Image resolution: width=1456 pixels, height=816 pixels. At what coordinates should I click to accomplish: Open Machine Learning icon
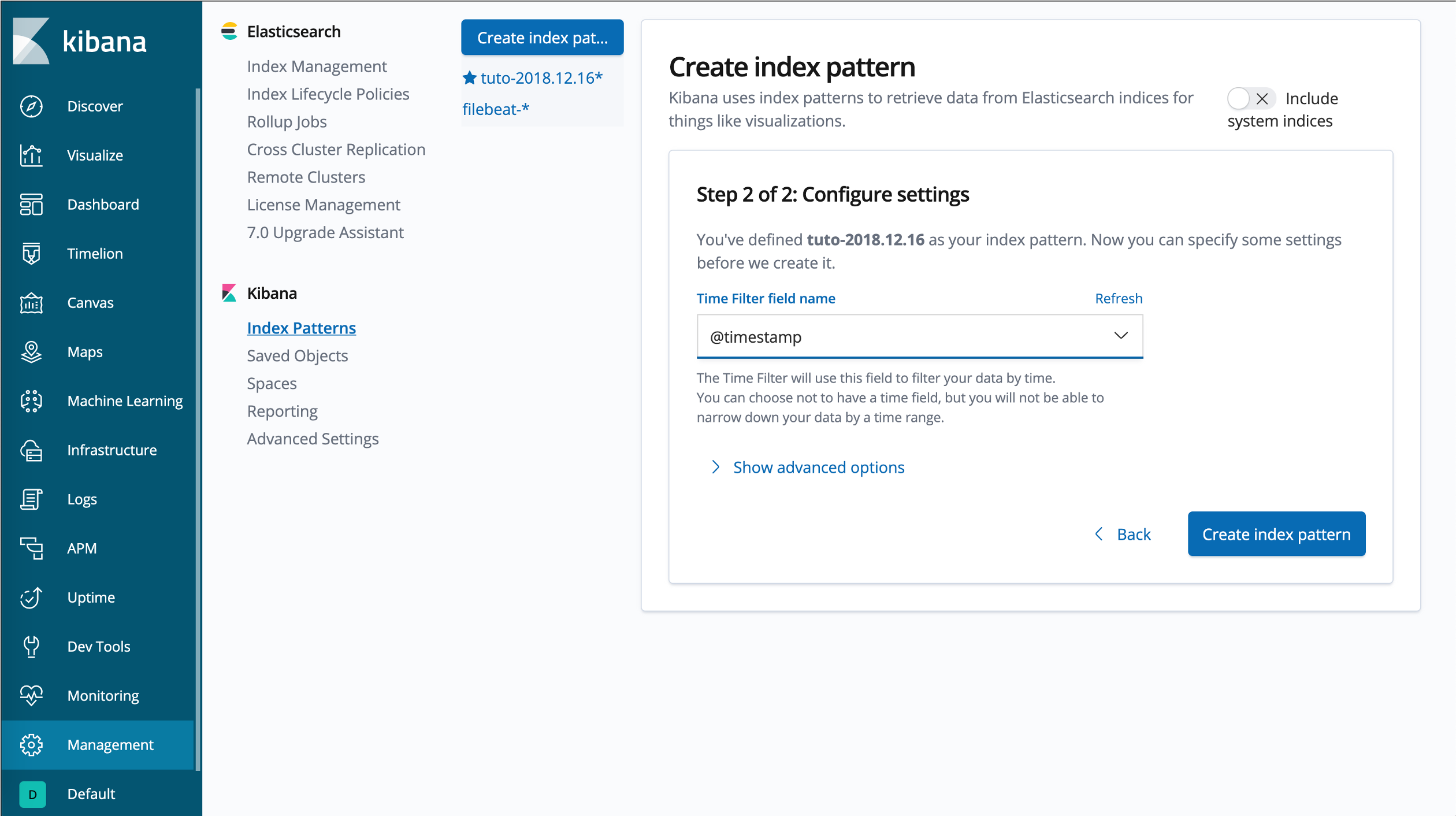(x=31, y=401)
